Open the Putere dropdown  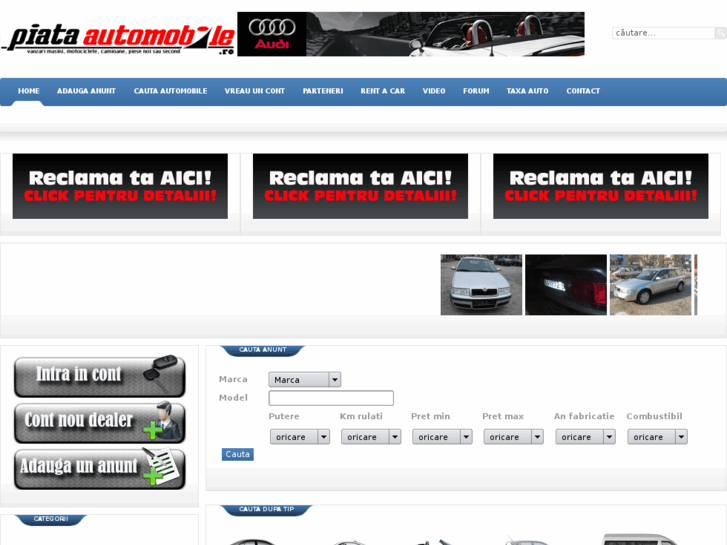click(300, 437)
